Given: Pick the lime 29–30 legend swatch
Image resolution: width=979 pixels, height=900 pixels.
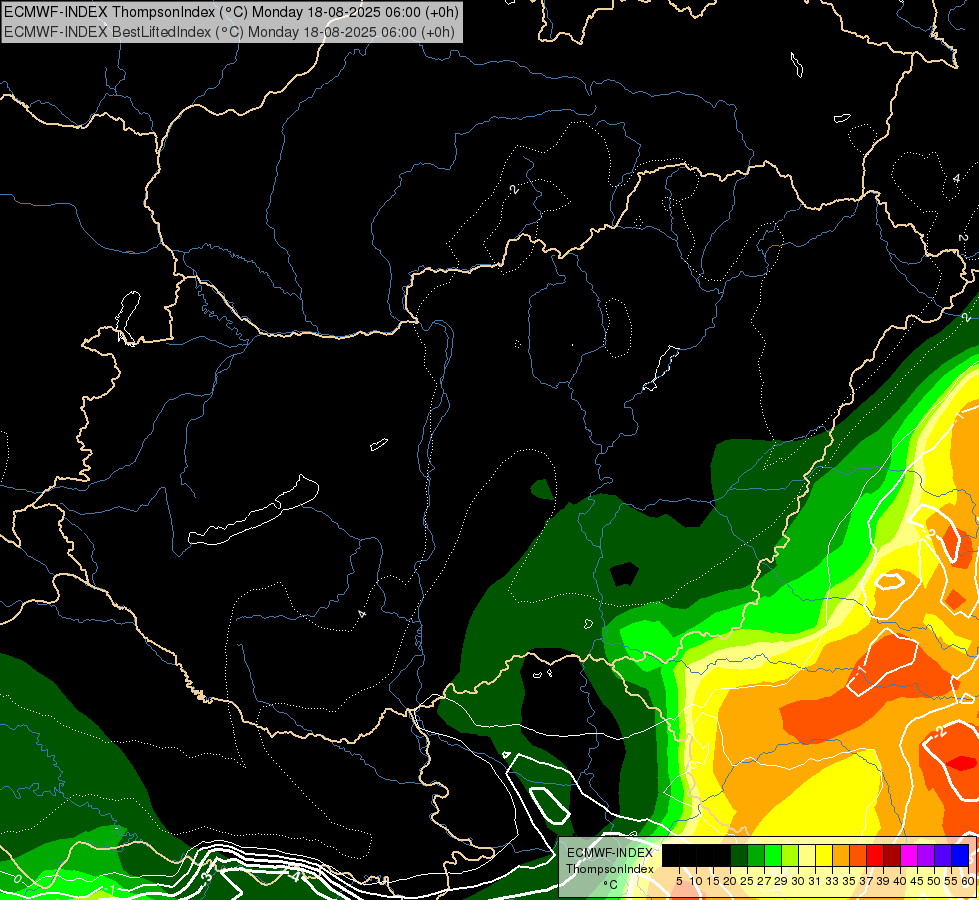Looking at the screenshot, I should pos(790,855).
